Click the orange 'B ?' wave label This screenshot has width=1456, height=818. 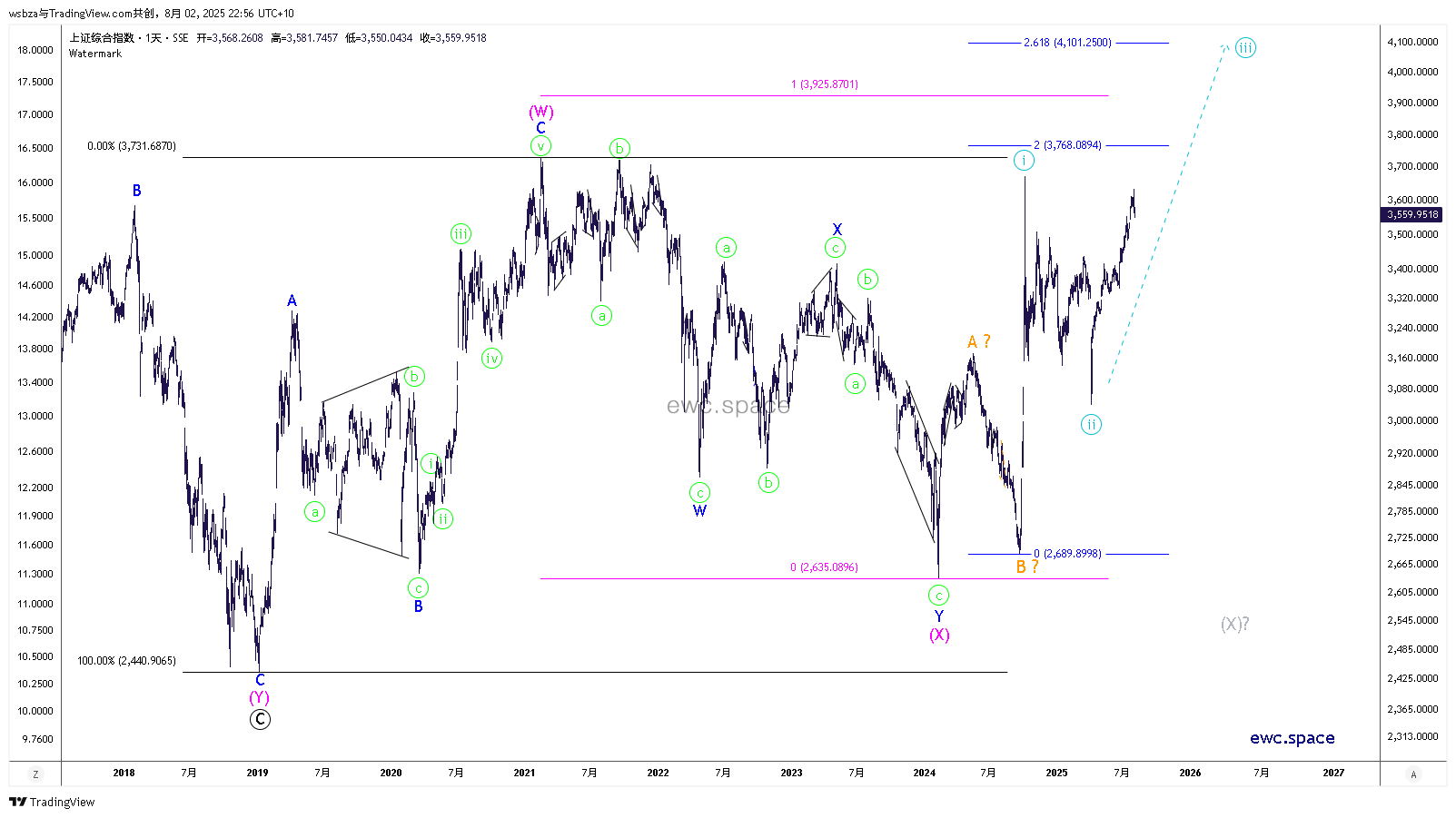coord(1026,567)
